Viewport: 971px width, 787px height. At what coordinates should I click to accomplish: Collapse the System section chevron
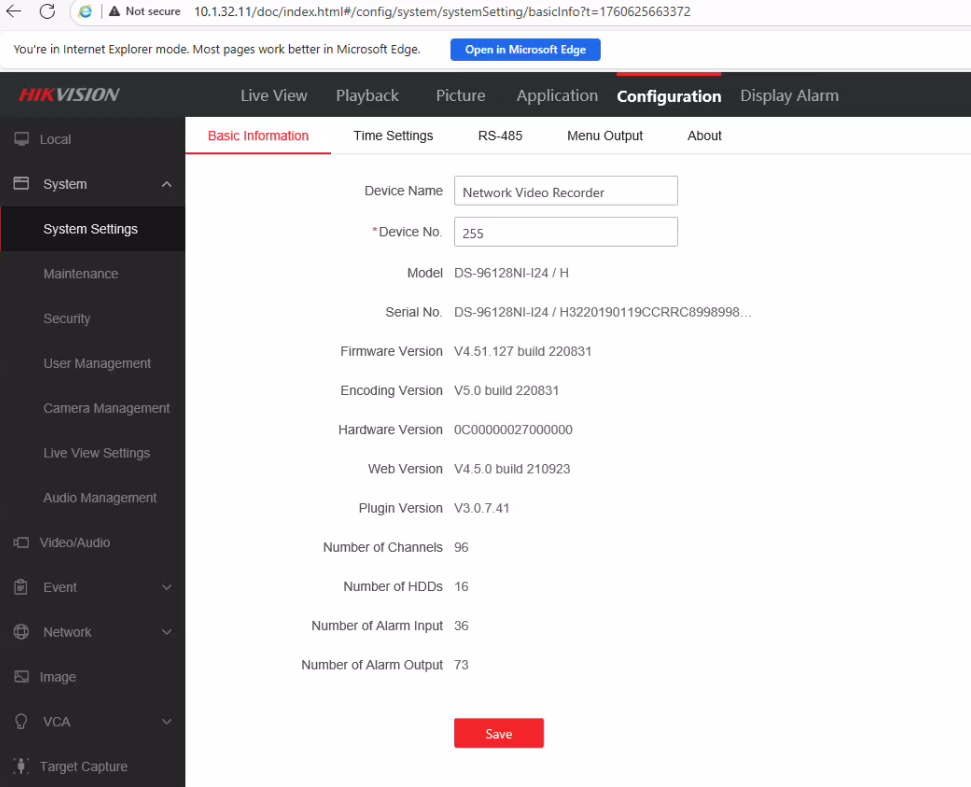coord(167,184)
